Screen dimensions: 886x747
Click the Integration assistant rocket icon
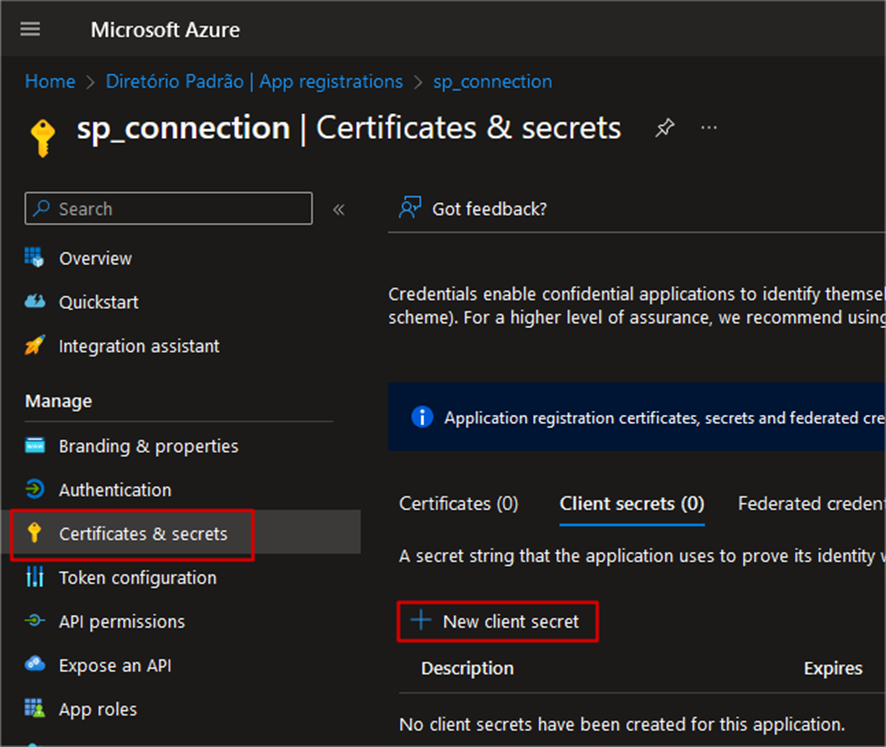click(x=34, y=345)
